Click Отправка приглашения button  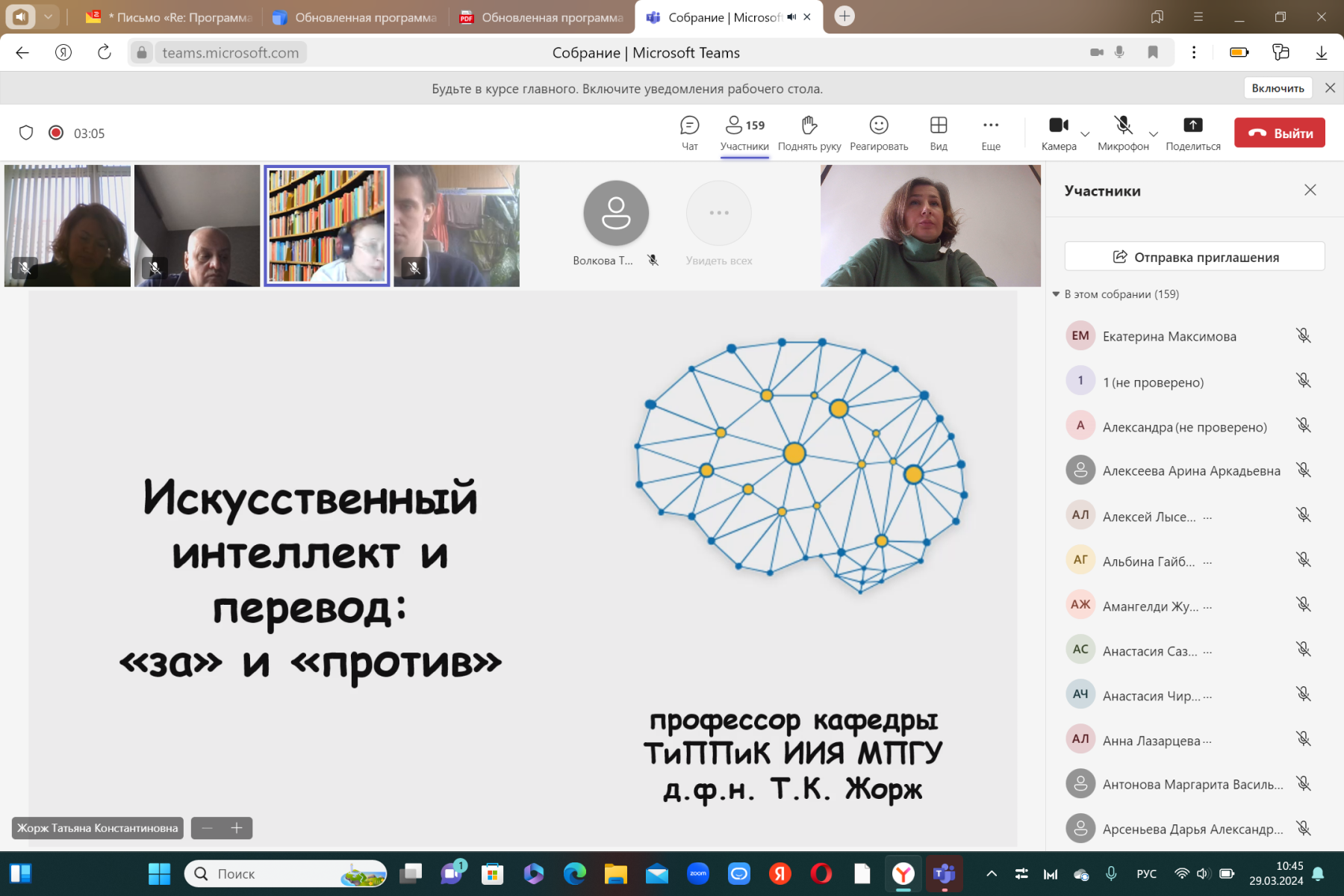tap(1195, 257)
